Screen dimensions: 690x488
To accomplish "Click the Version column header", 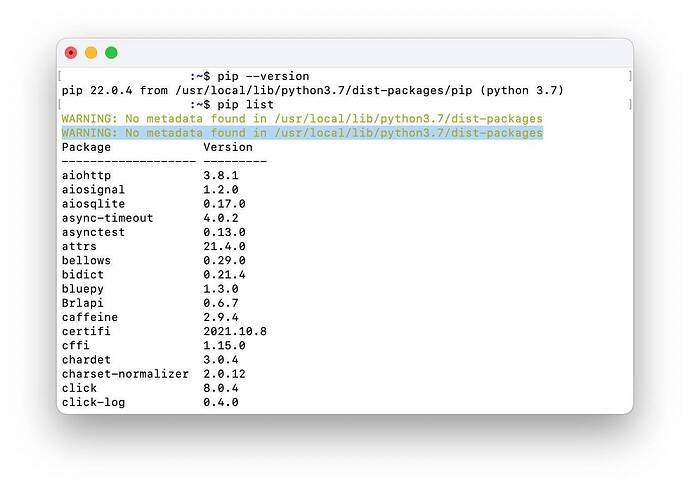I will [228, 147].
